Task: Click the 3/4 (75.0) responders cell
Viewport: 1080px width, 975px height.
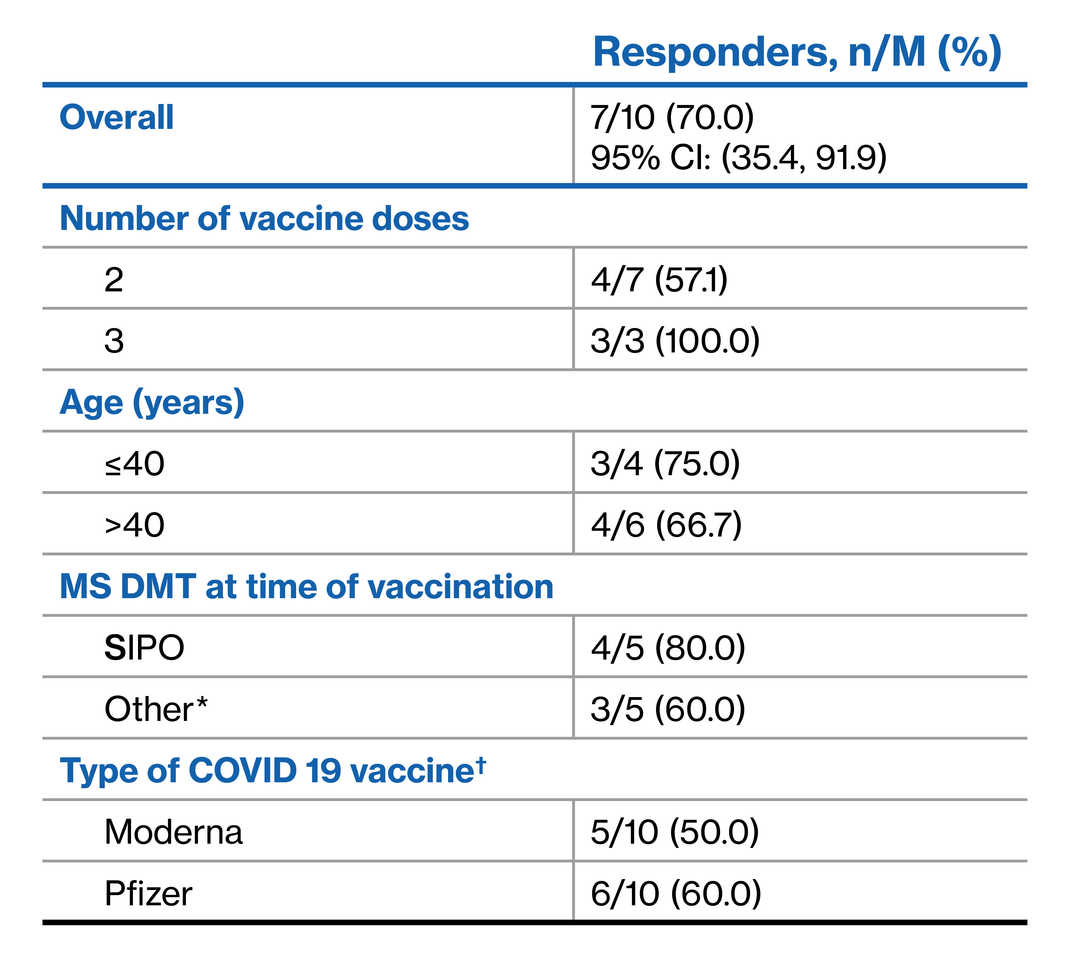Action: coord(667,463)
